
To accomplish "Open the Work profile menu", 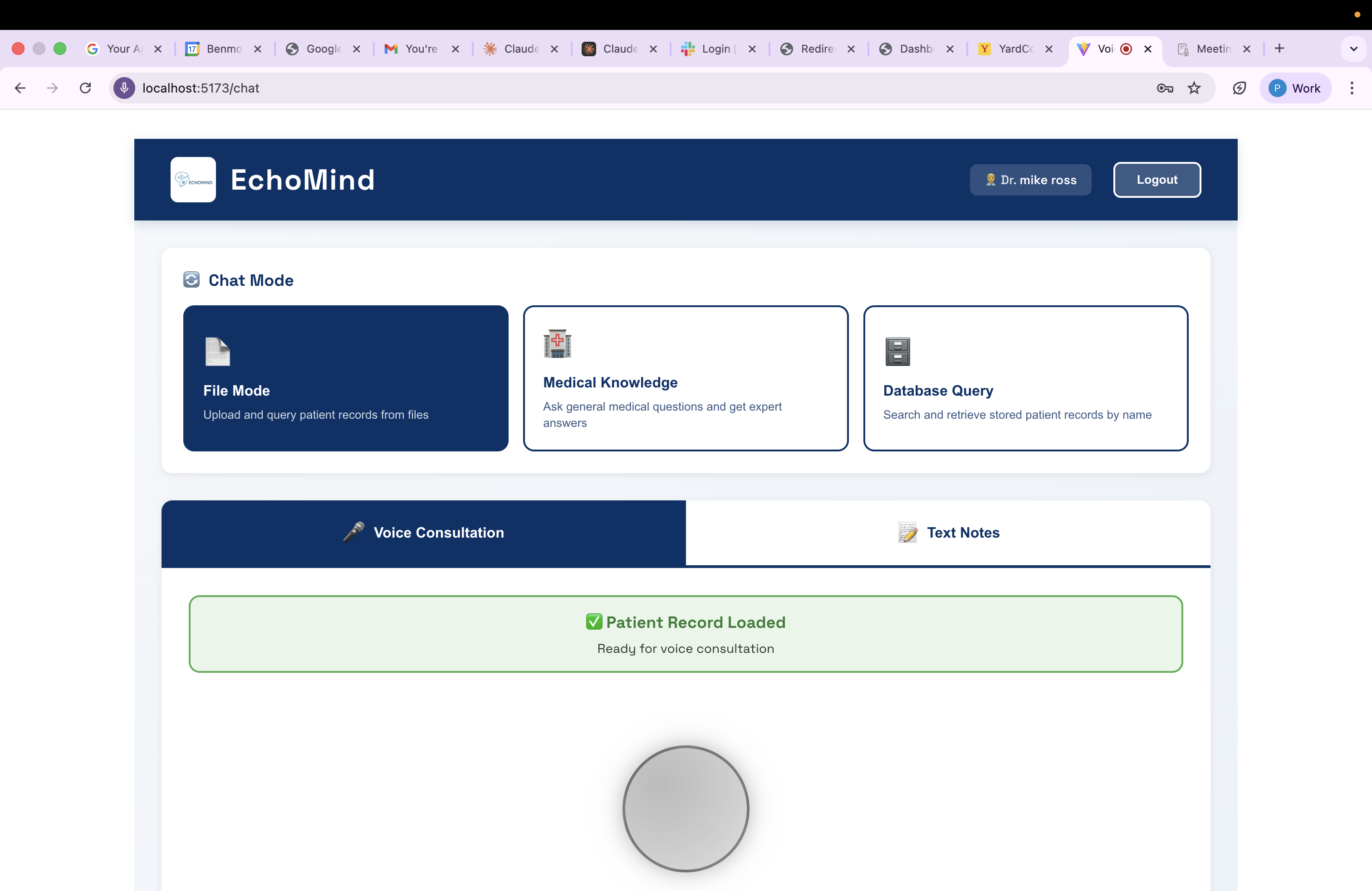I will (1295, 88).
